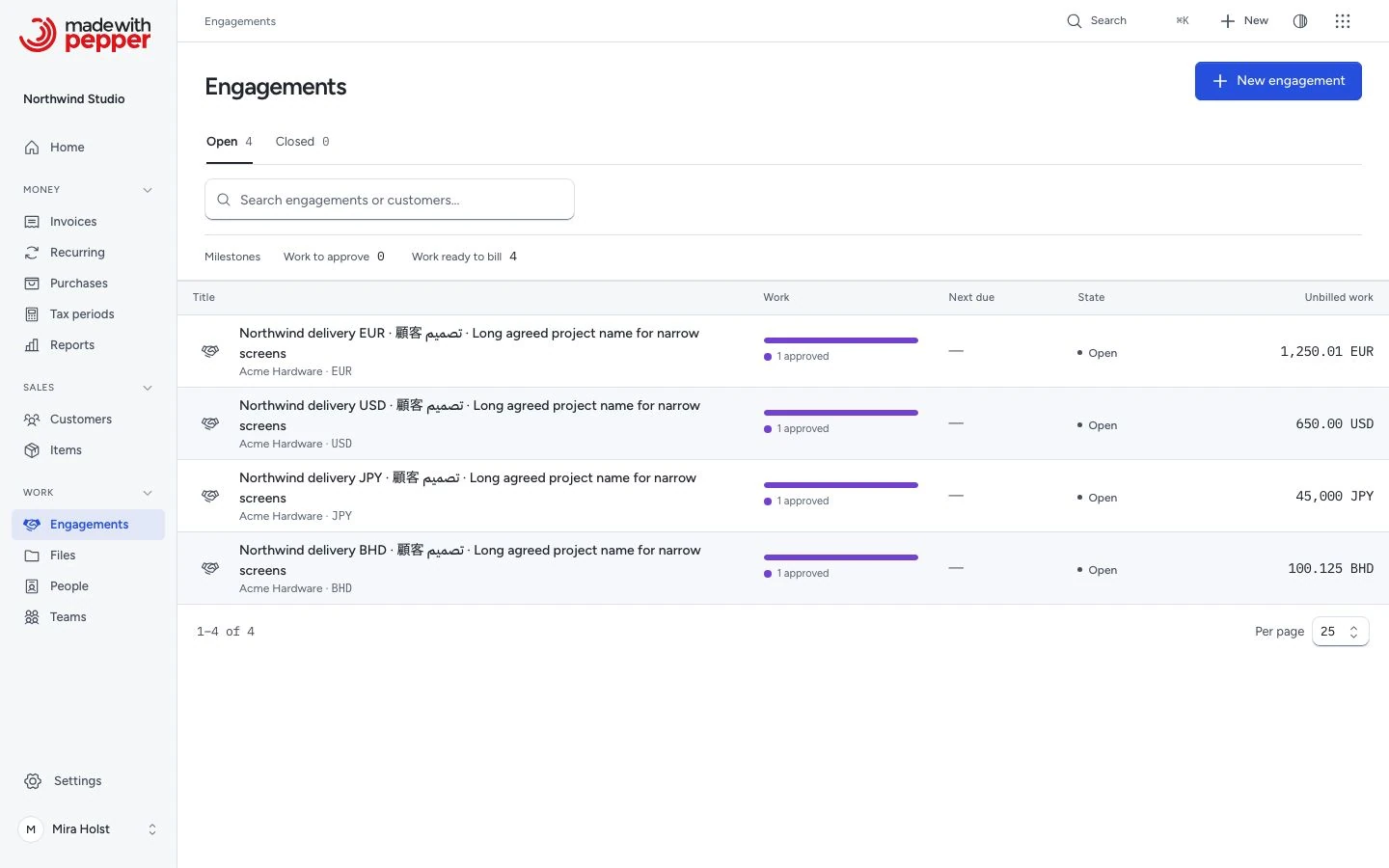This screenshot has width=1389, height=868.
Task: Click the Engagements breadcrumb
Action: (240, 21)
